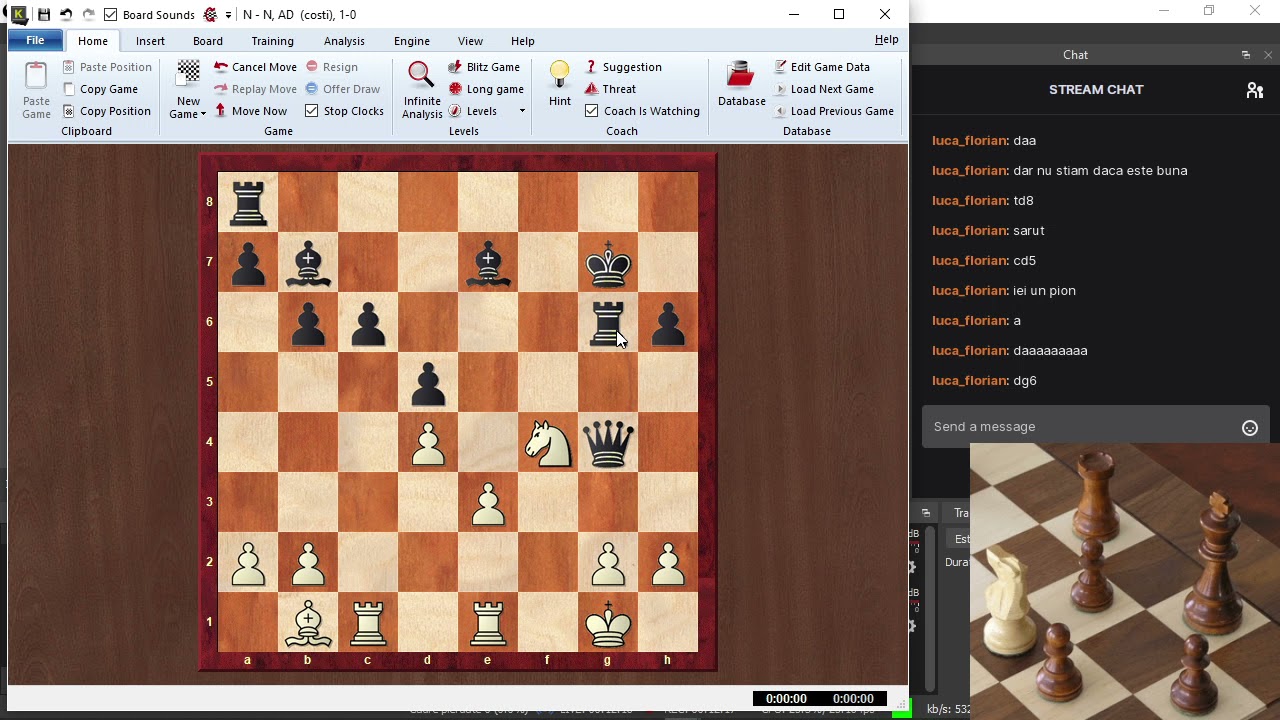Click the red engine icon in title bar

pos(210,15)
